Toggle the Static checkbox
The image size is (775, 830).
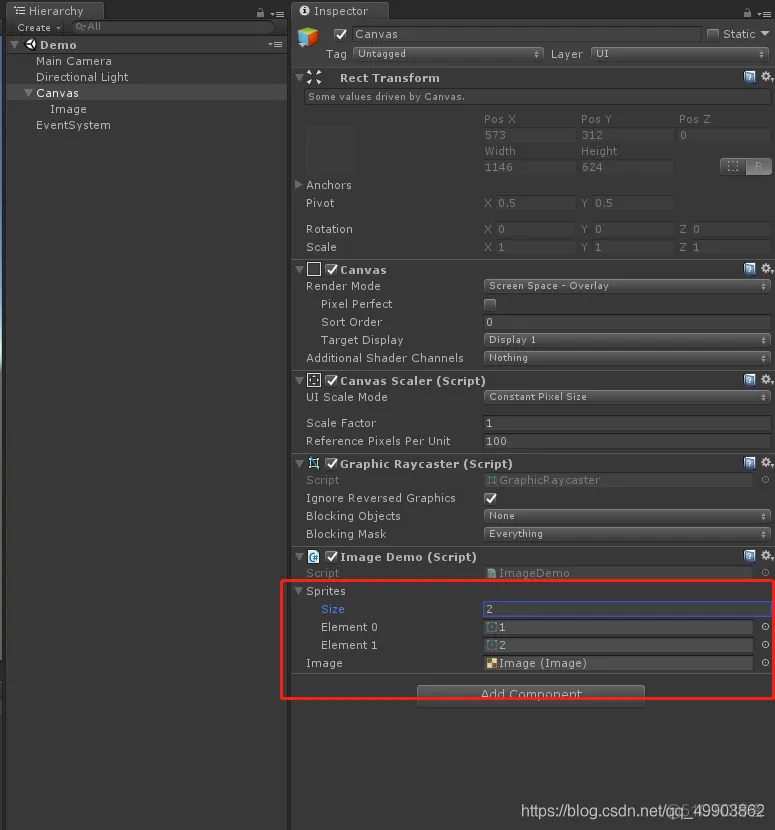[x=713, y=34]
